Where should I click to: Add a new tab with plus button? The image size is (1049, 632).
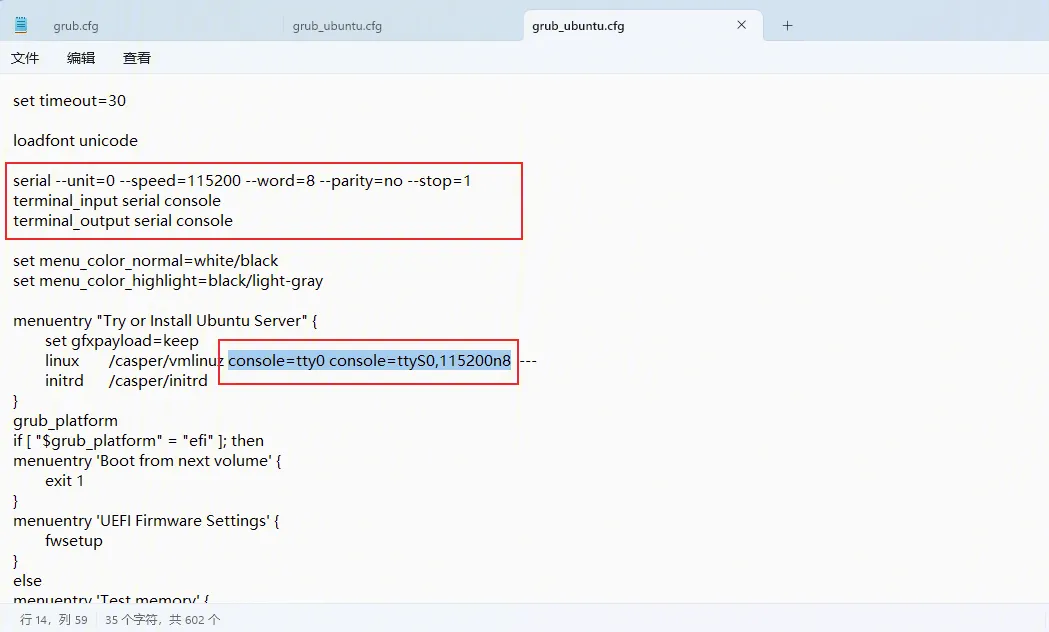coord(787,26)
